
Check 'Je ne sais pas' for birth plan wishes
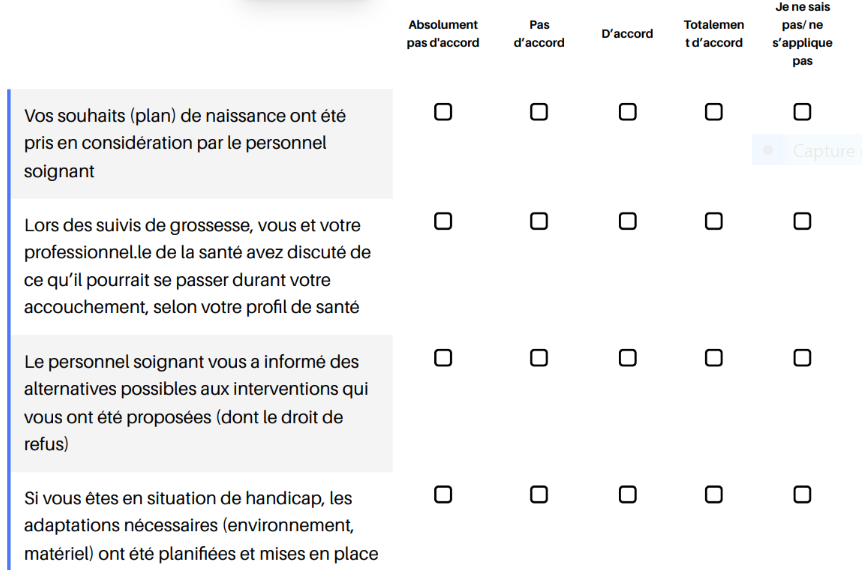tap(802, 112)
